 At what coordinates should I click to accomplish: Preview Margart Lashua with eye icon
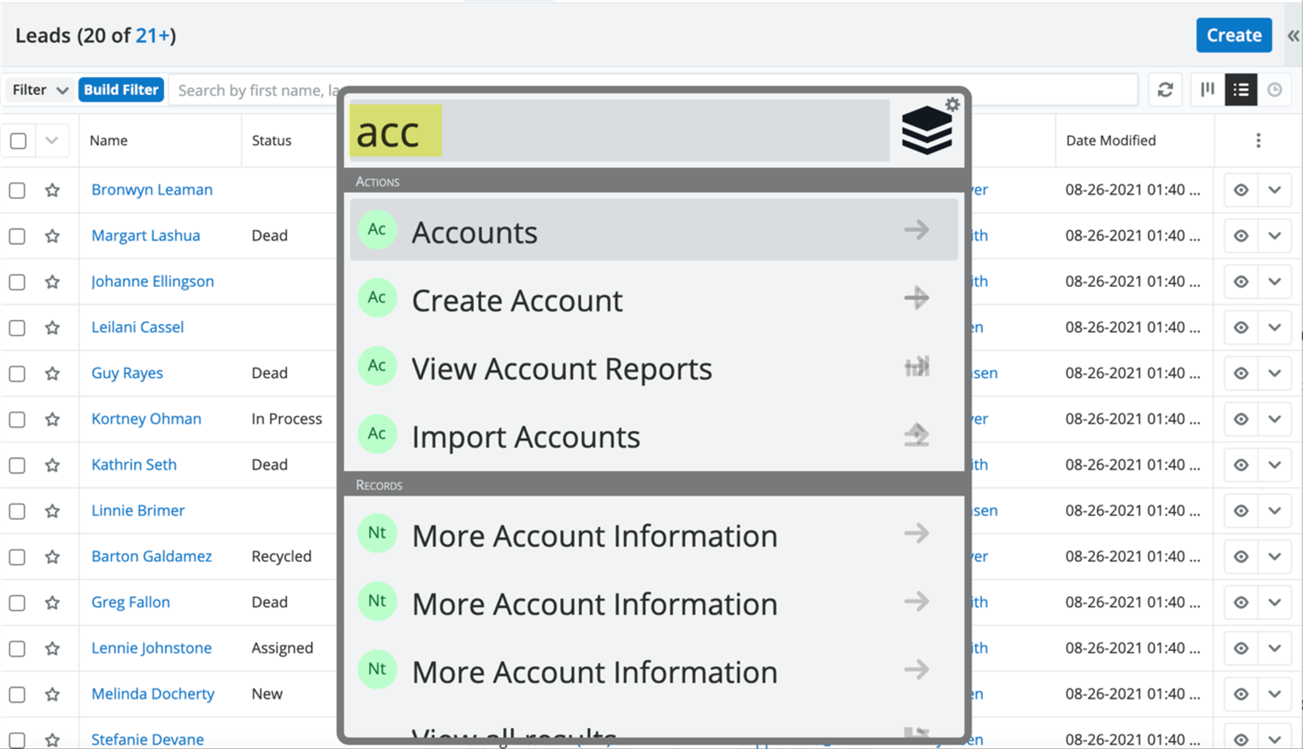click(1241, 236)
